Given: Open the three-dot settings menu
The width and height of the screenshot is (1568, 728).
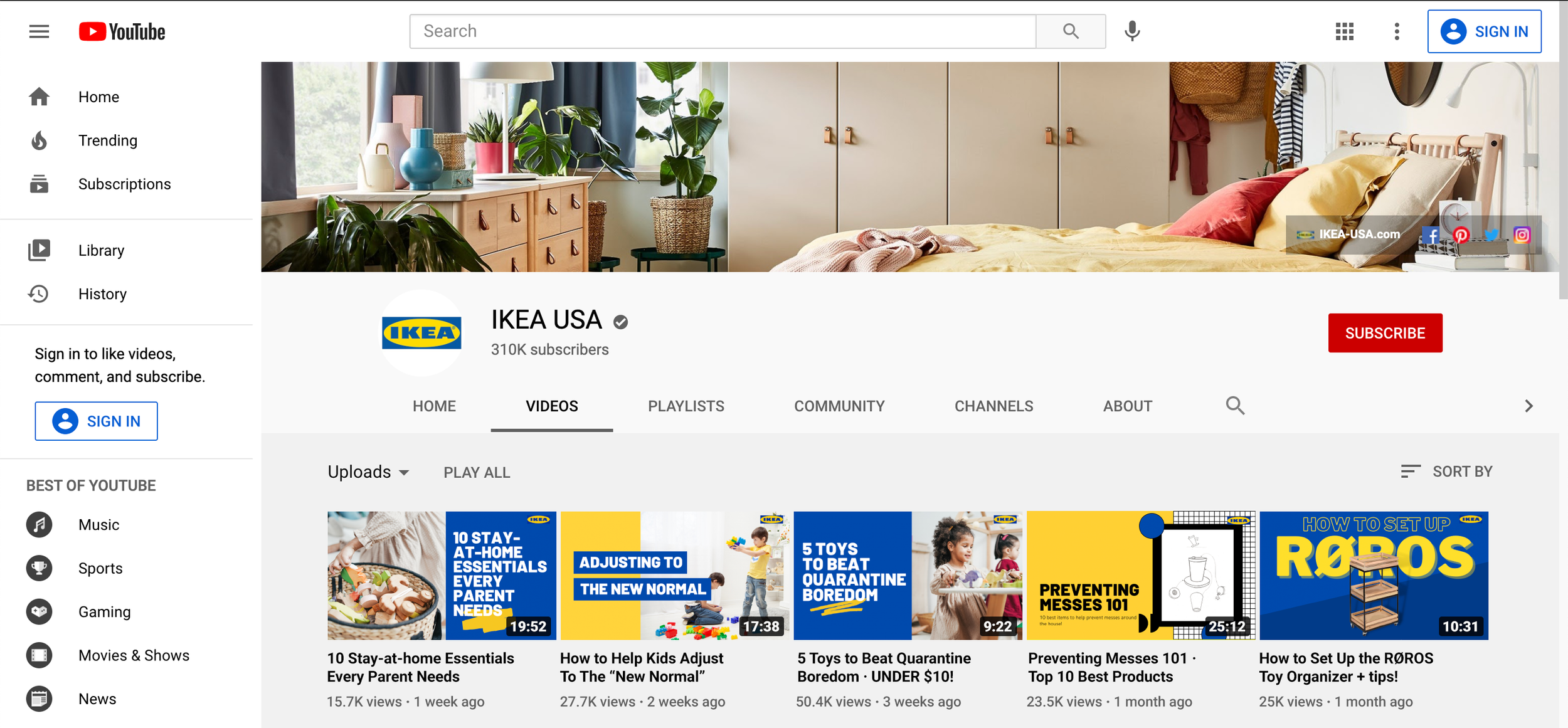Looking at the screenshot, I should 1397,31.
